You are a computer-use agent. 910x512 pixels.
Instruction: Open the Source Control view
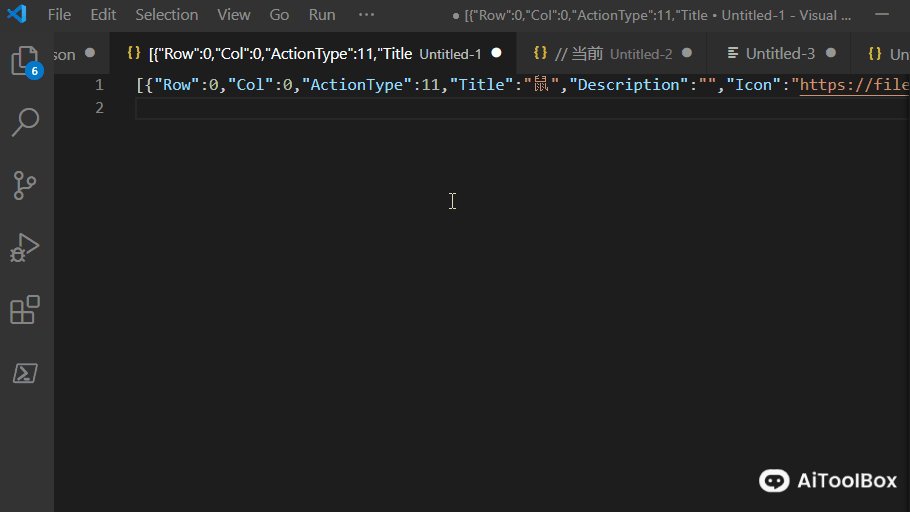tap(24, 185)
